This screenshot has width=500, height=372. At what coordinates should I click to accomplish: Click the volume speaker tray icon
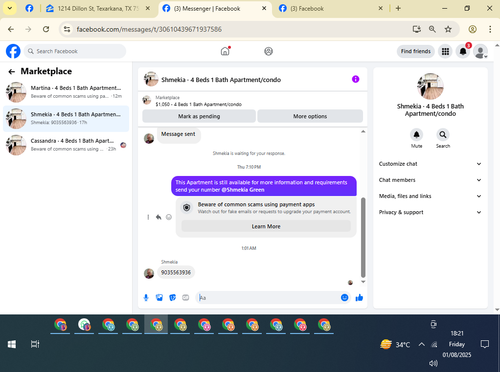tap(433, 363)
